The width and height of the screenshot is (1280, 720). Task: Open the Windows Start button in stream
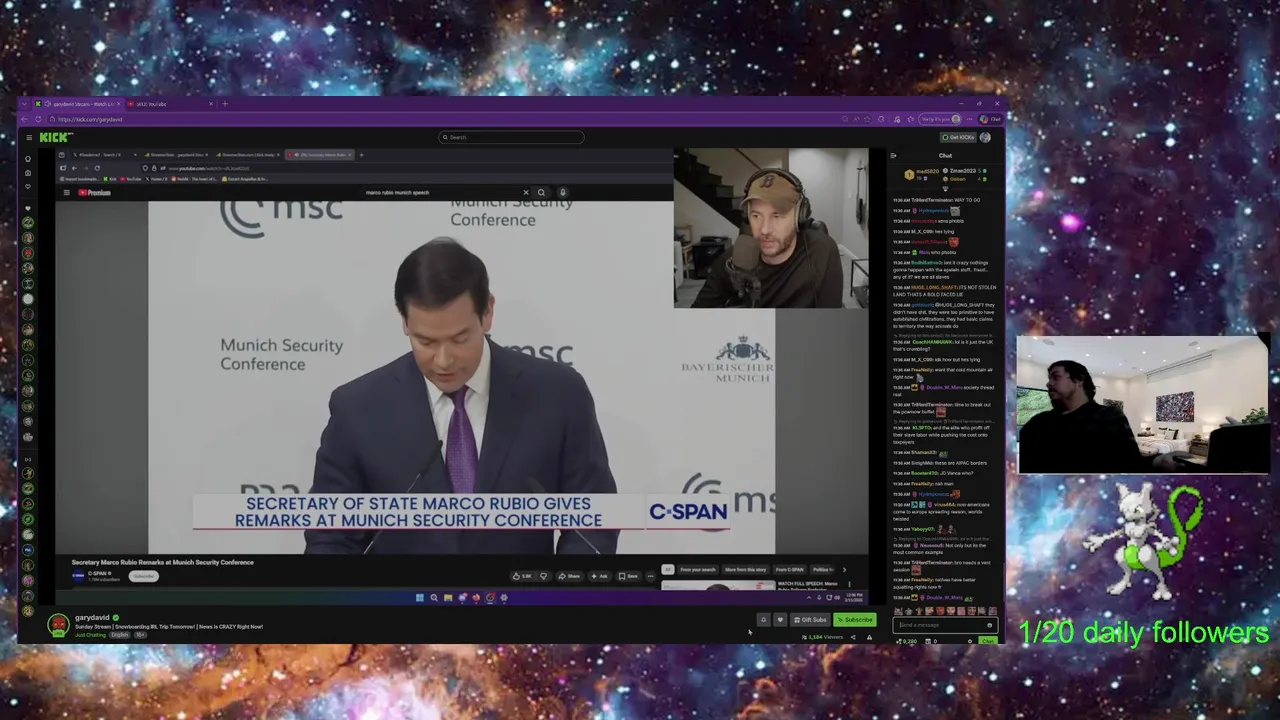pyautogui.click(x=420, y=598)
